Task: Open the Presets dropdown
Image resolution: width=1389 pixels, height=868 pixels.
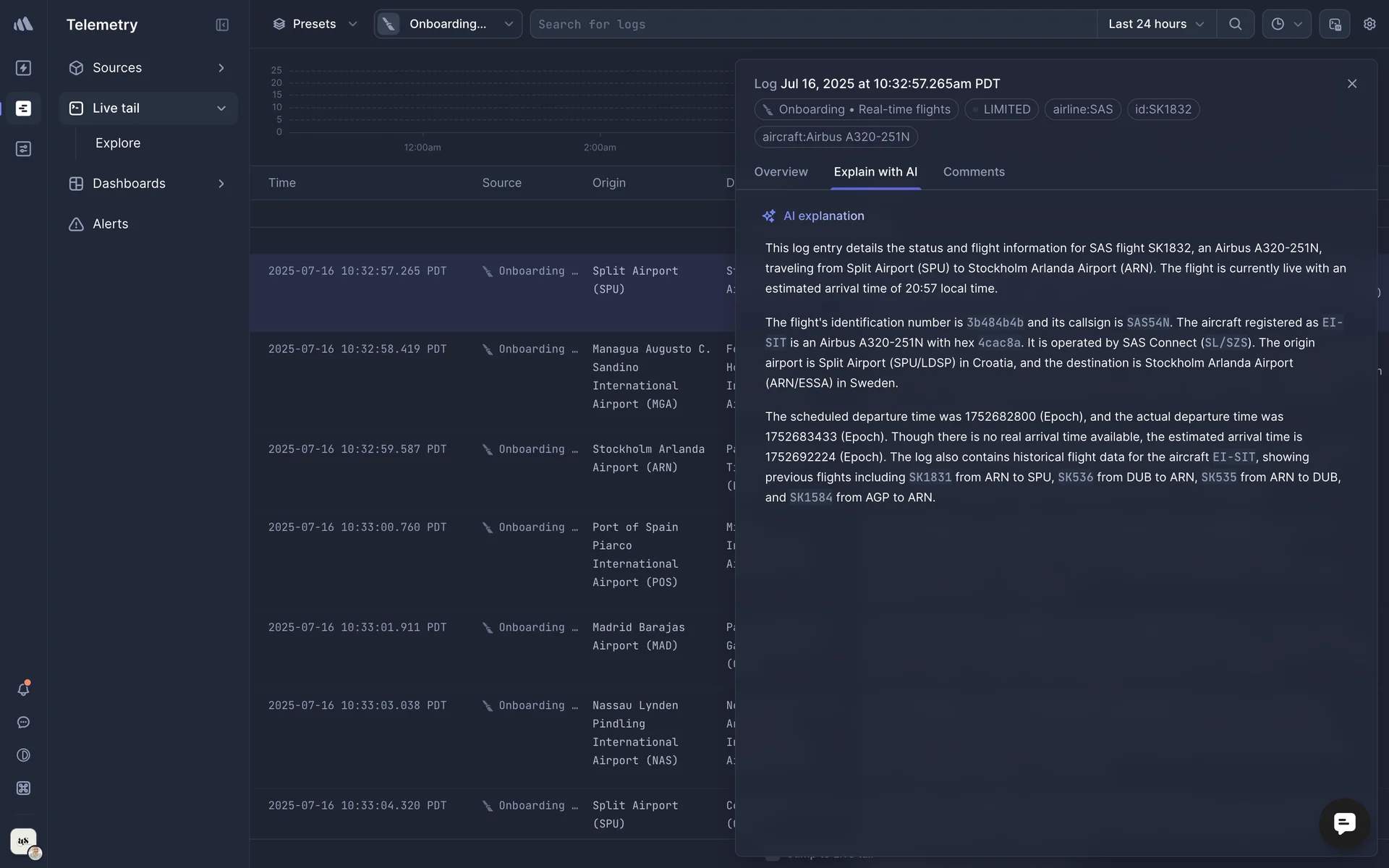Action: 315,24
